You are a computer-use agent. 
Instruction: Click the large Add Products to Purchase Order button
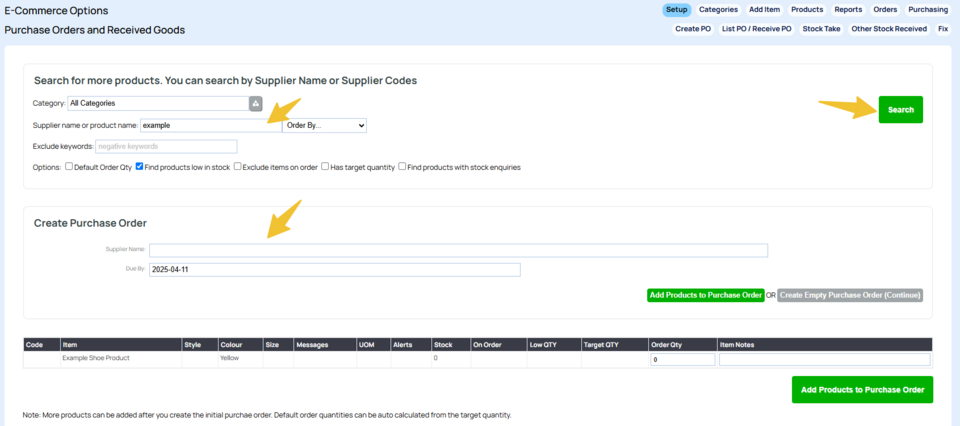tap(862, 389)
